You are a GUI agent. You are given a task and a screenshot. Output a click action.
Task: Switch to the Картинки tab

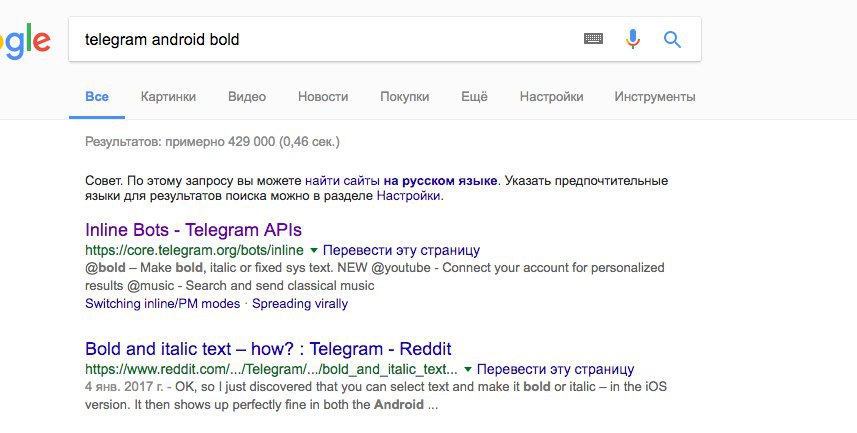(168, 97)
